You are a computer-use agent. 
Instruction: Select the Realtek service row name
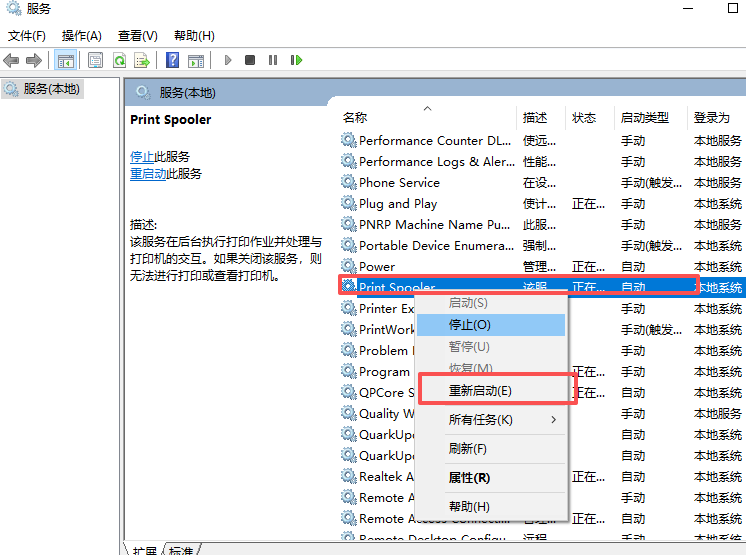pos(386,477)
